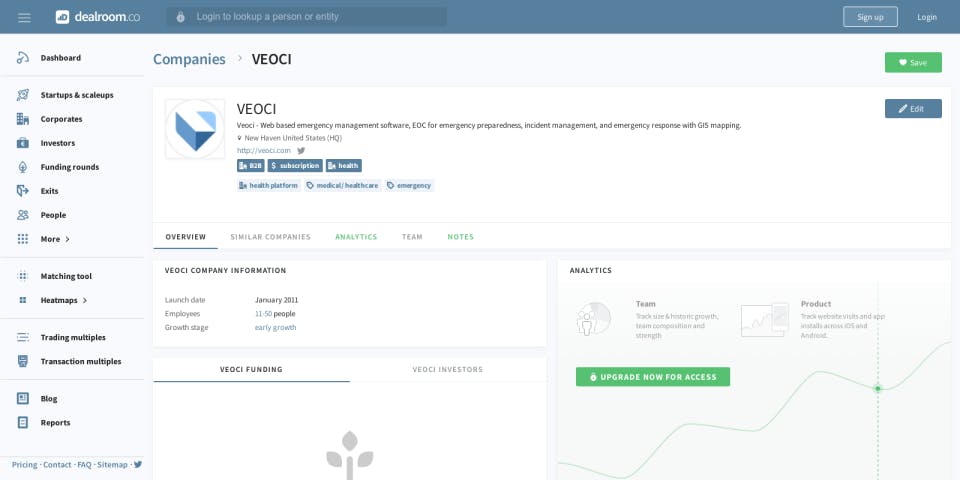Open the veoci.com website link

coord(264,150)
